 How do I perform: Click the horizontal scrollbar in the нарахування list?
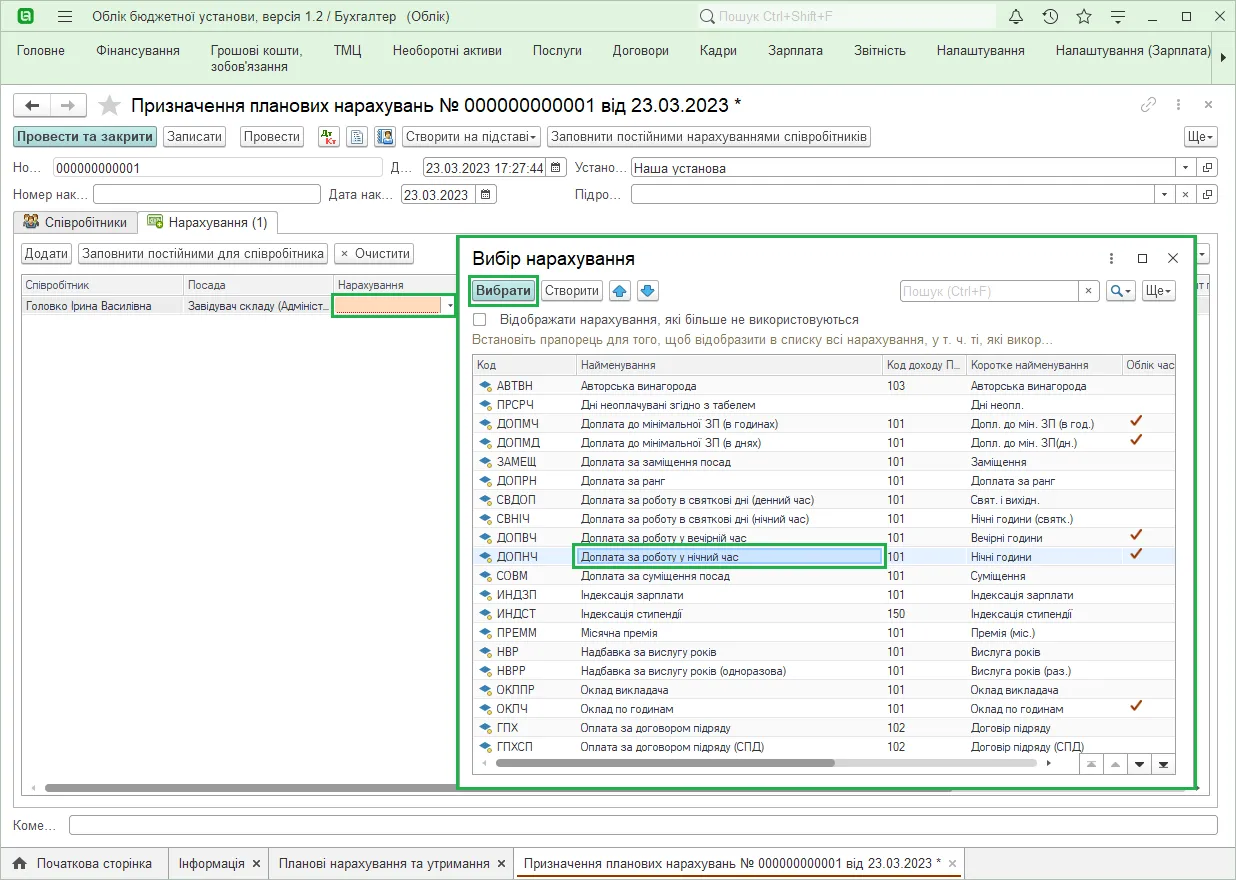pos(665,763)
